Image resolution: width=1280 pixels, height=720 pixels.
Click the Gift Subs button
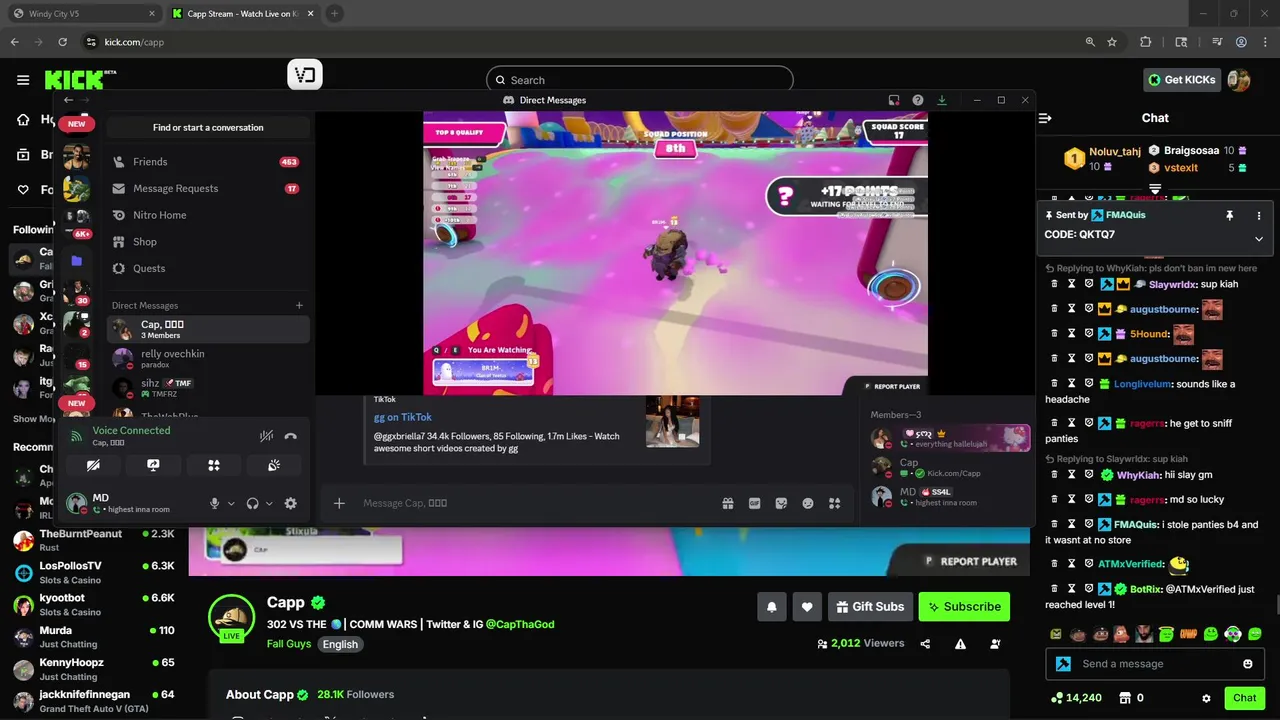click(x=870, y=606)
